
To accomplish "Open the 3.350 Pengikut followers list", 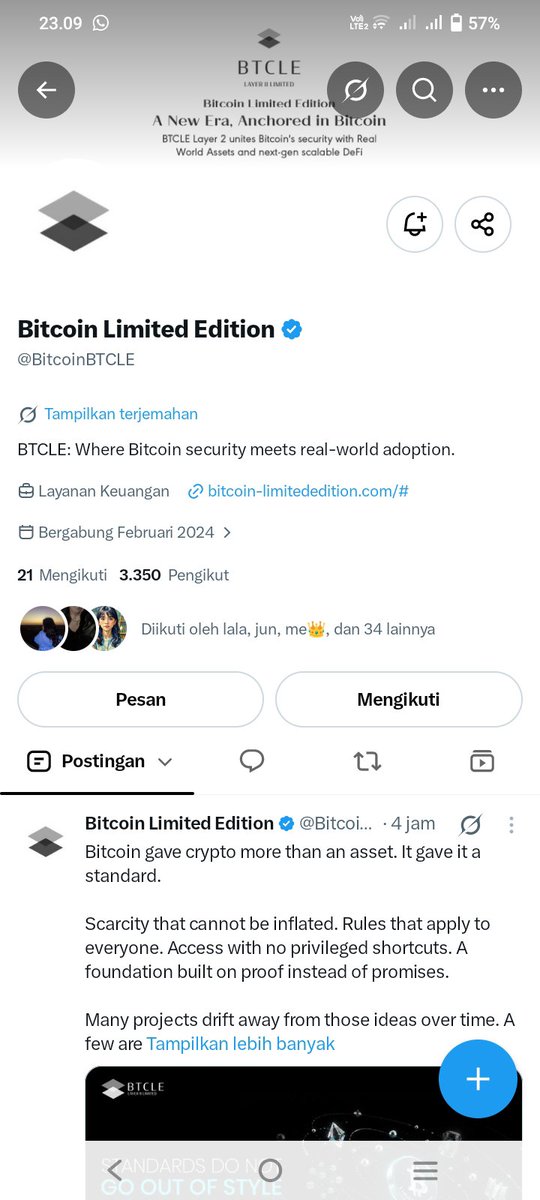I will click(174, 575).
